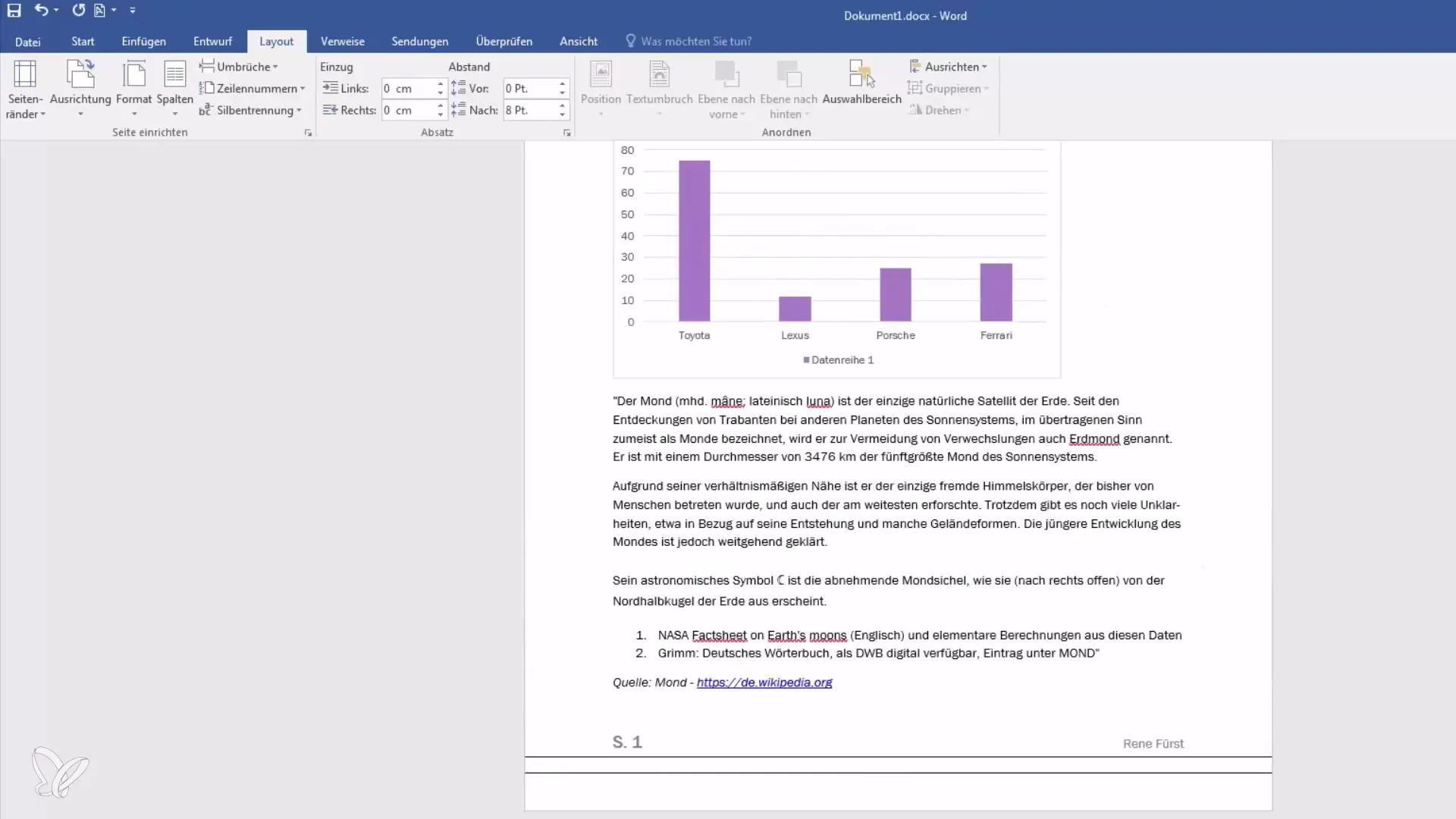Viewport: 1456px width, 819px height.
Task: Increase the Links indent value
Action: point(441,84)
